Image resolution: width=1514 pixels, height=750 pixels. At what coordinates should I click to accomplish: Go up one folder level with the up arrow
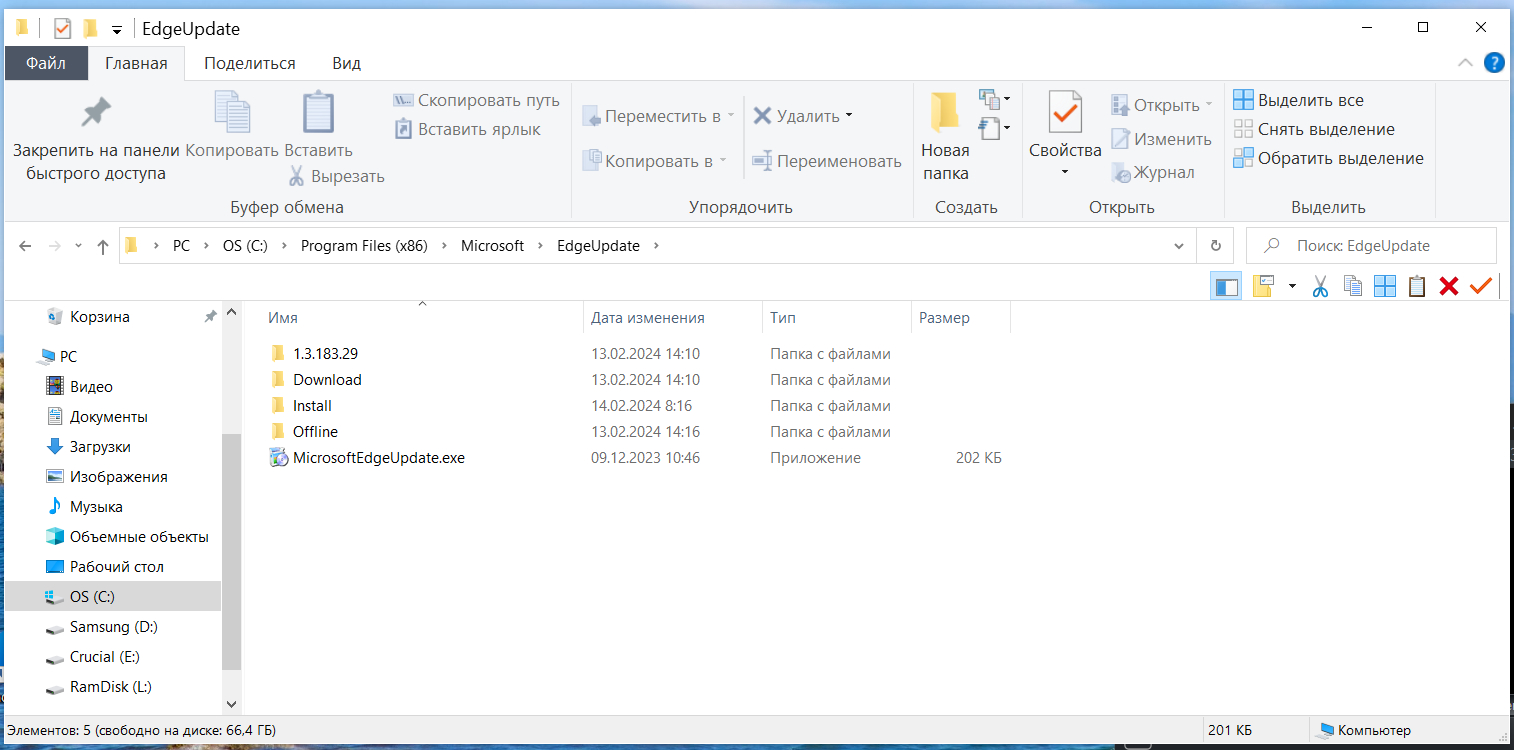pyautogui.click(x=102, y=246)
